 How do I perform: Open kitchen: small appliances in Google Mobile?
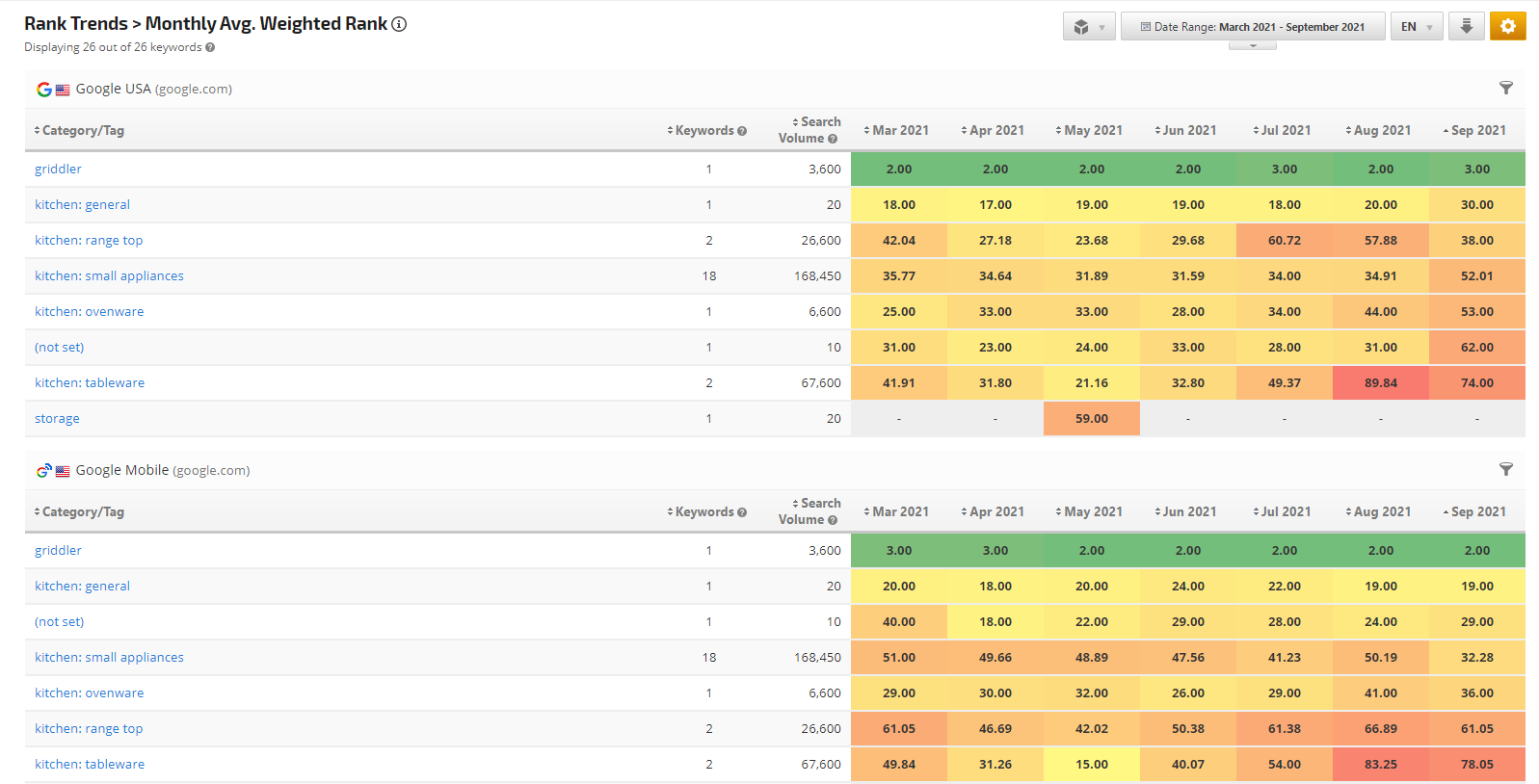click(x=109, y=658)
